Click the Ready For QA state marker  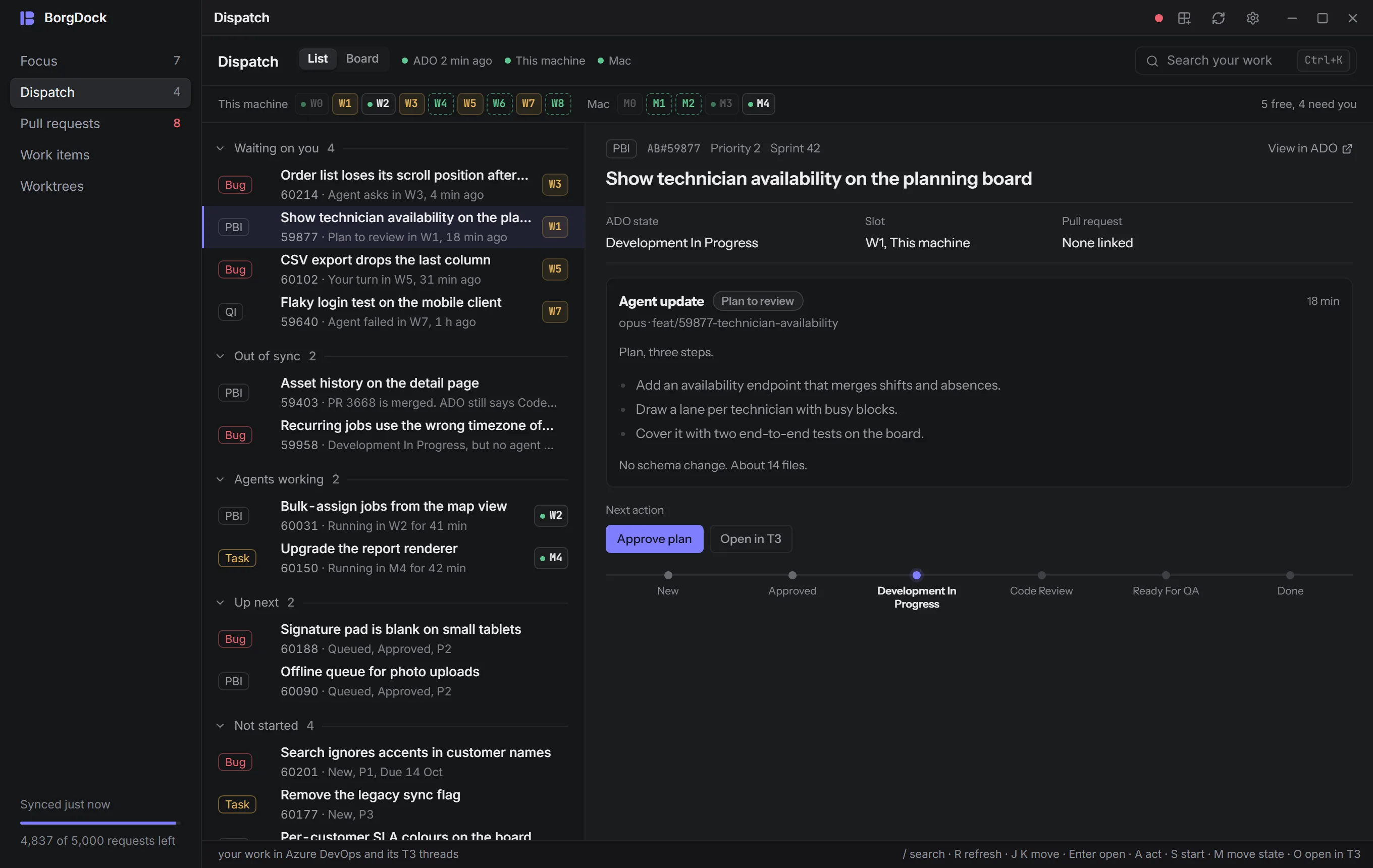[1166, 576]
